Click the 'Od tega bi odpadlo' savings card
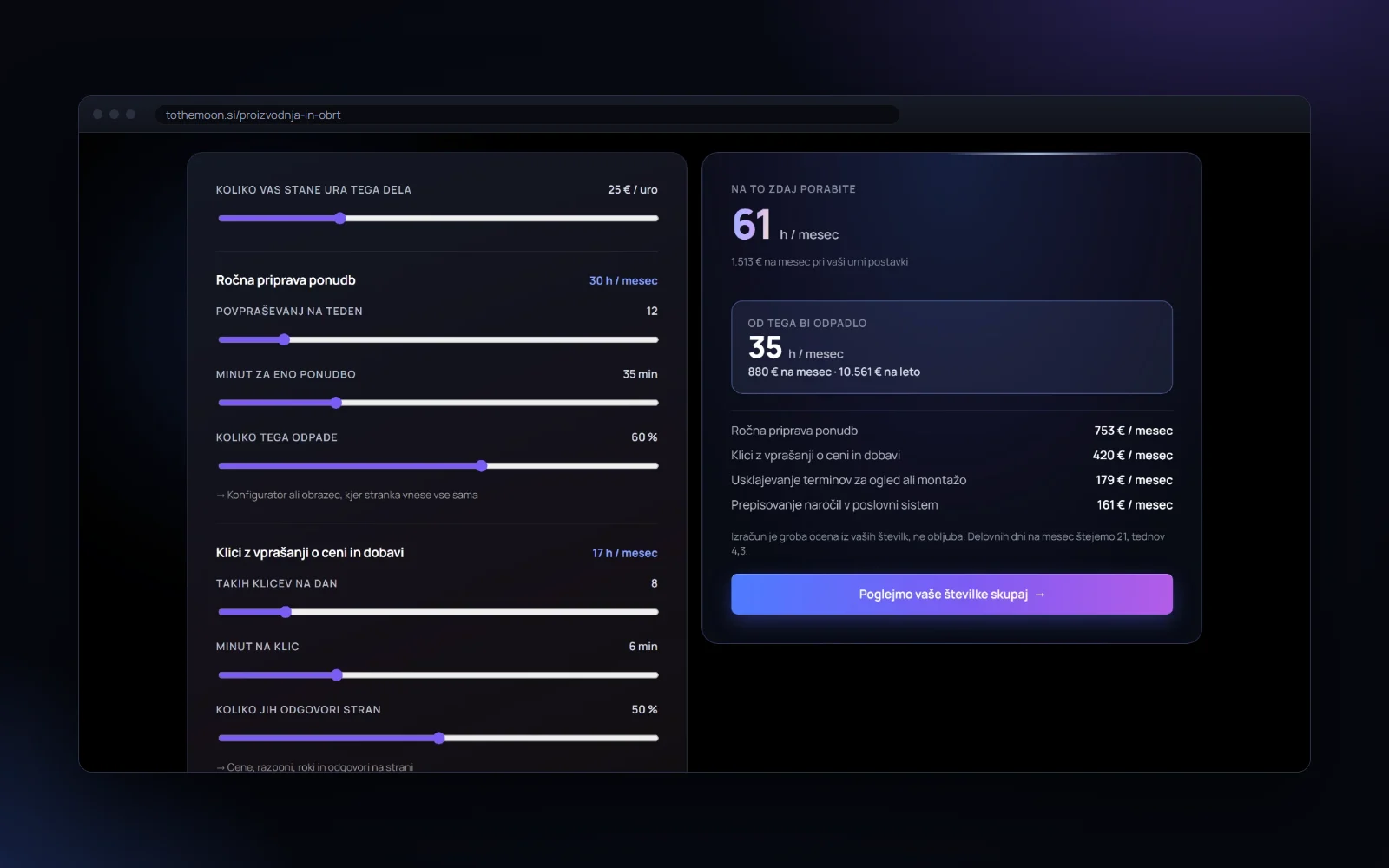1389x868 pixels. click(951, 347)
